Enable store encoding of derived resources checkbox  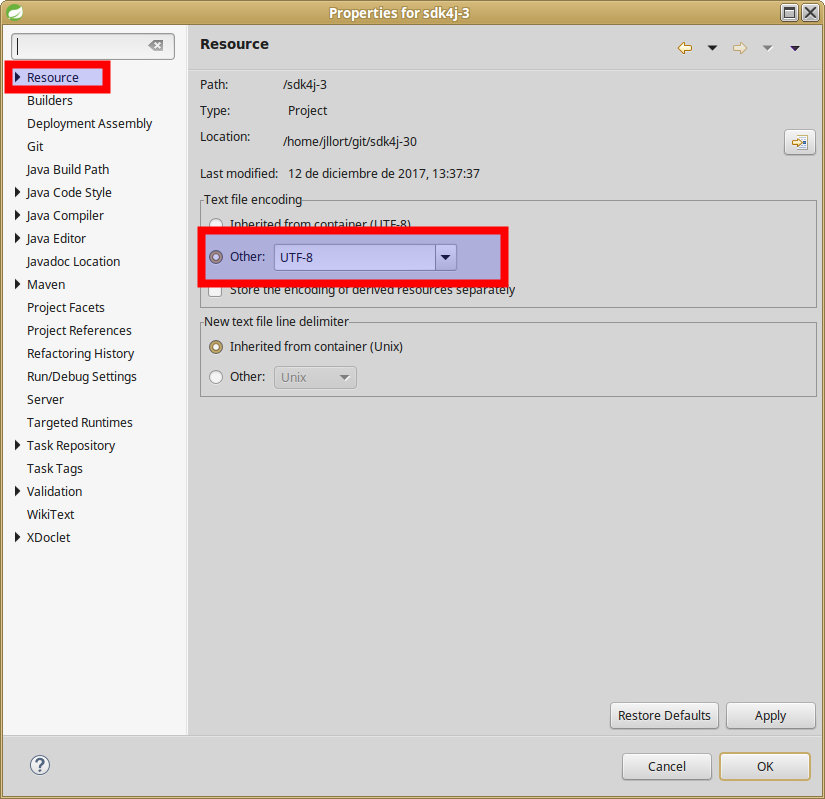click(x=216, y=291)
